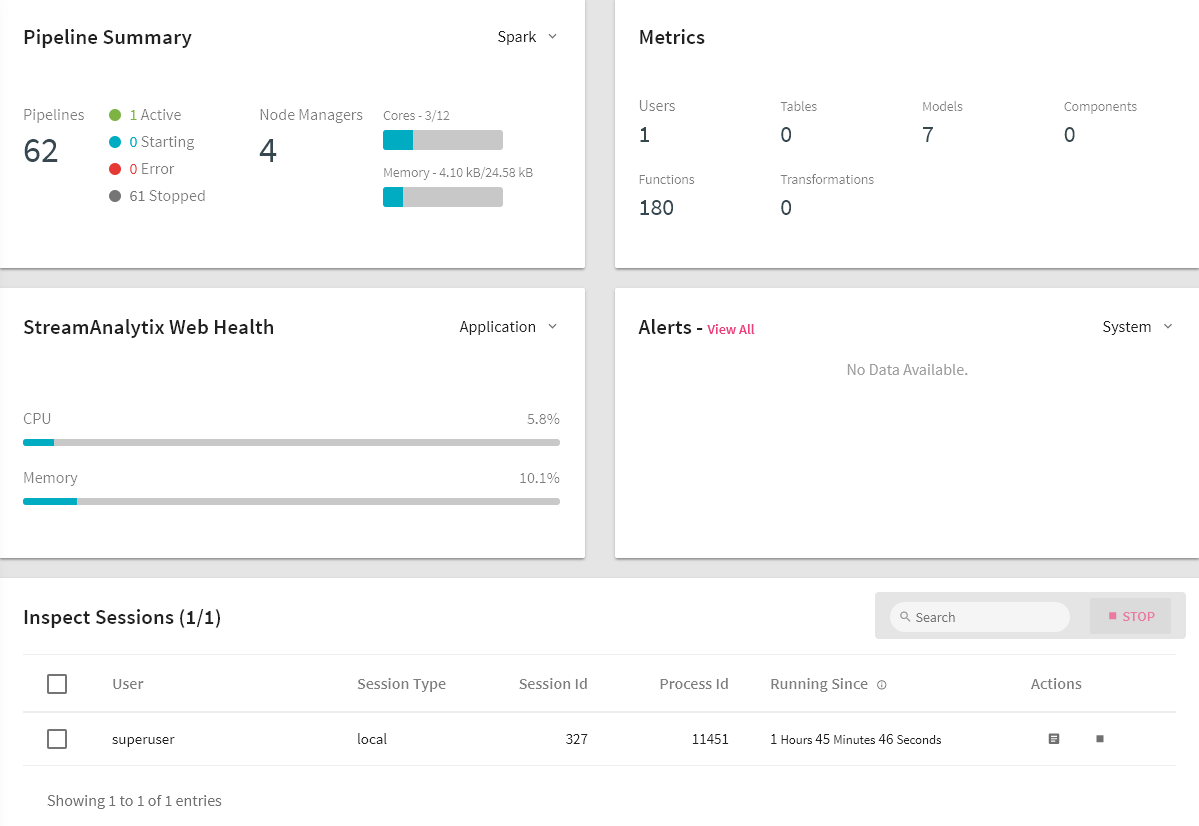
Task: Click the Cores usage bar
Action: (442, 140)
